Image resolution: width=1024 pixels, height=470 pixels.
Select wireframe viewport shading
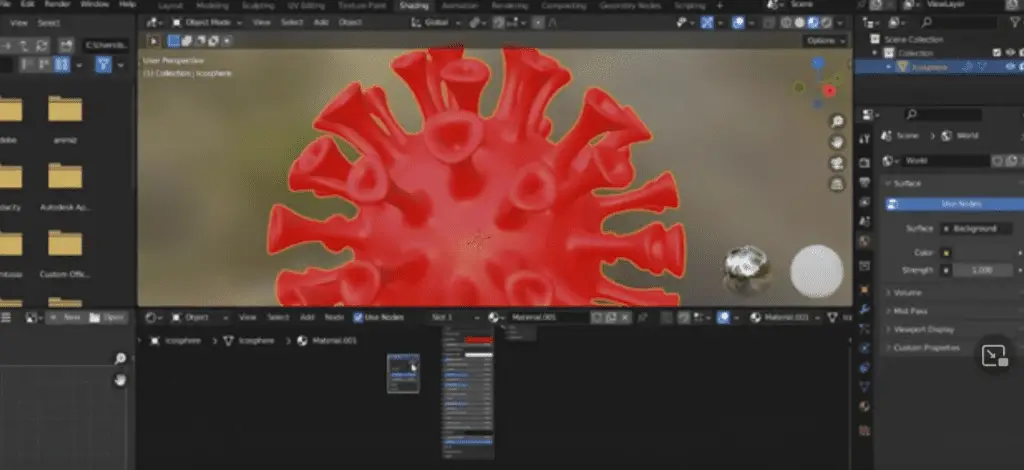click(786, 23)
